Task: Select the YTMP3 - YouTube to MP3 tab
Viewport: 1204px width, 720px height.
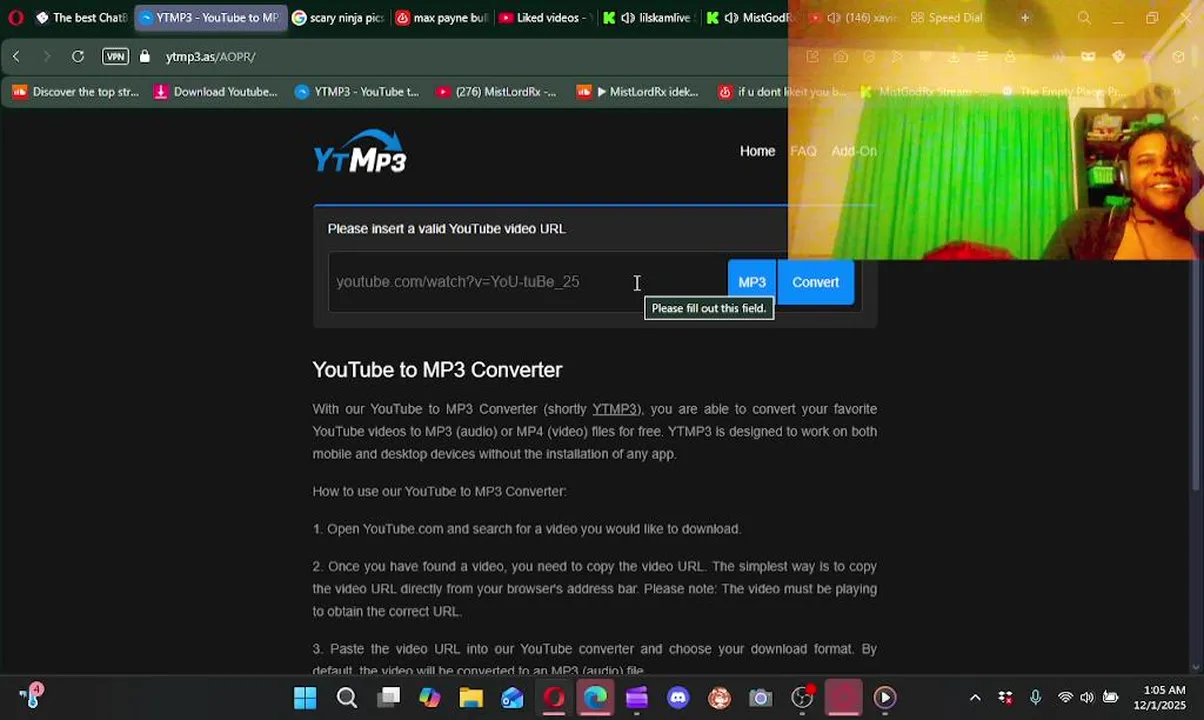Action: (210, 17)
